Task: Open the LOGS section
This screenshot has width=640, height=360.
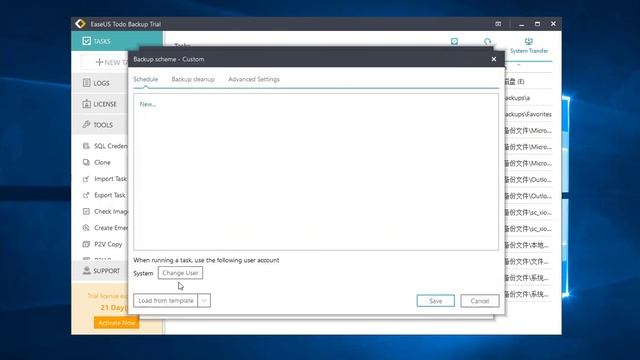Action: [100, 83]
